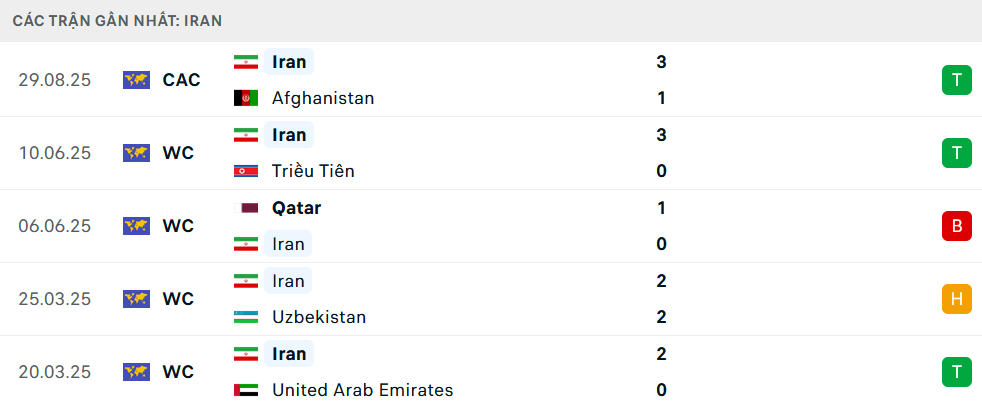Click the Iran flag in the 29.08.25 match
This screenshot has width=982, height=407.
(245, 62)
